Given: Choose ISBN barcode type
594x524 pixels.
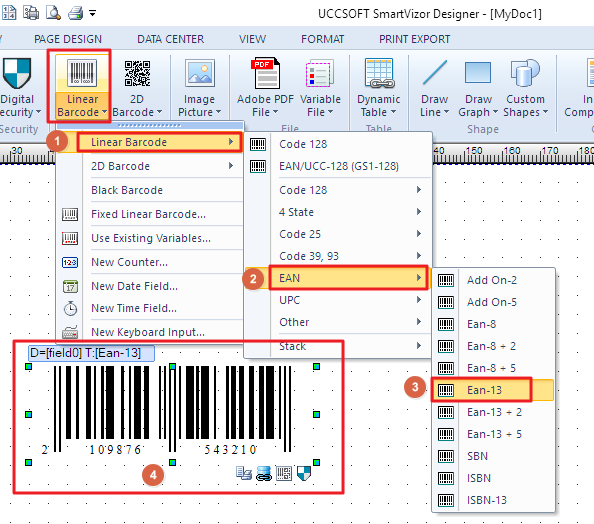Looking at the screenshot, I should [493, 478].
